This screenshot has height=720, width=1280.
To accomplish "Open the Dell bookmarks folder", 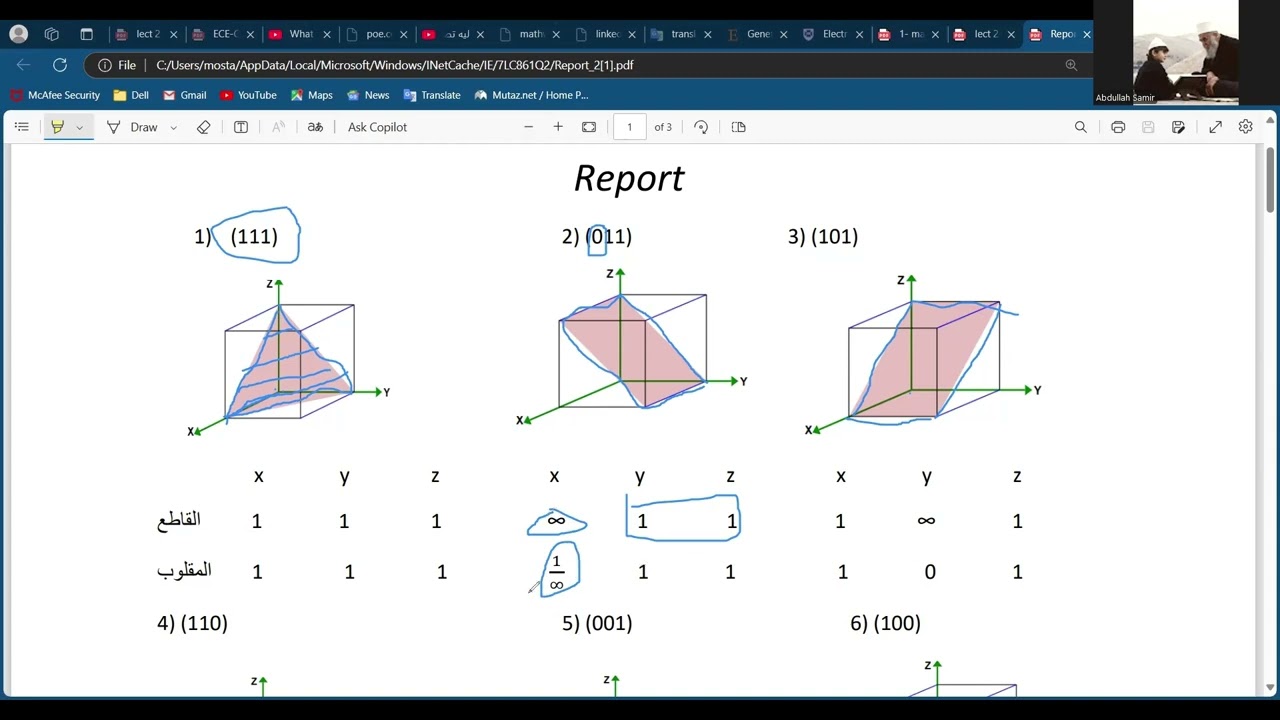I will (x=131, y=95).
